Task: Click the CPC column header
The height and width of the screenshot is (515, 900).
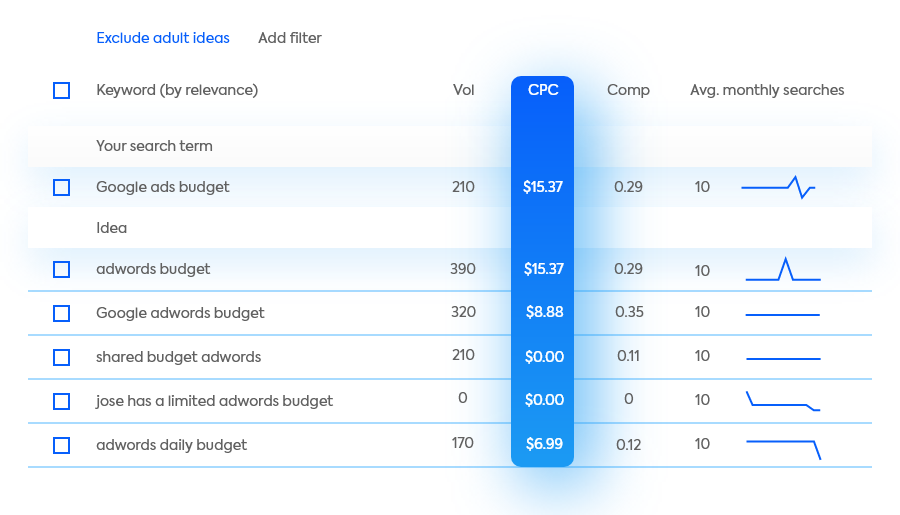Action: click(543, 90)
